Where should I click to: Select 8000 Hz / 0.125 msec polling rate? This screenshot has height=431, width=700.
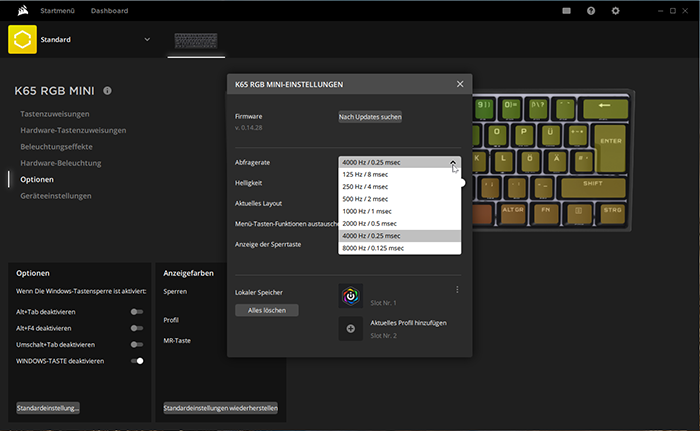pos(400,248)
